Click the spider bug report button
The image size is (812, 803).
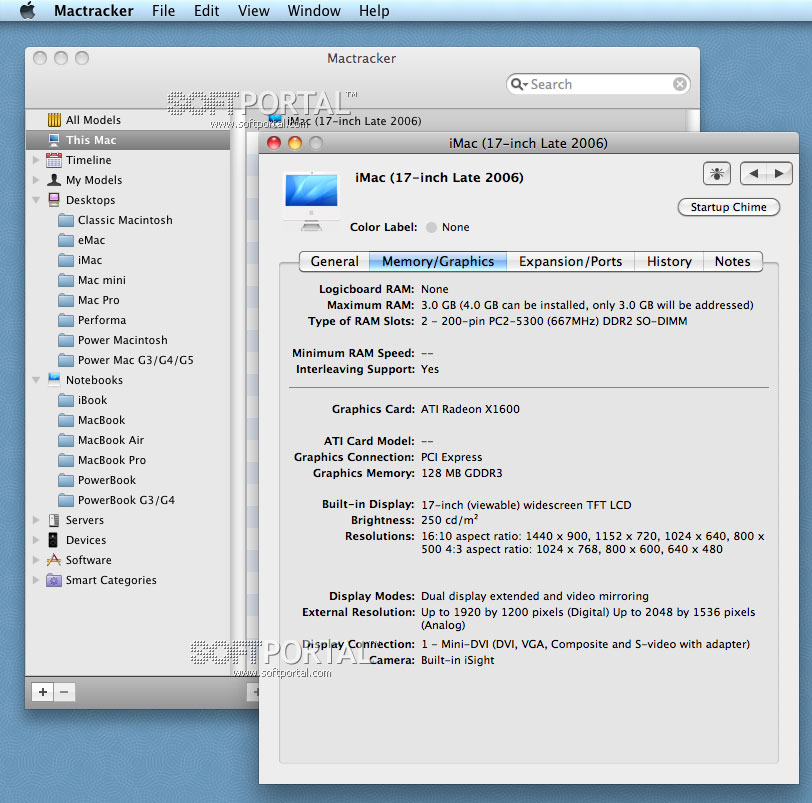(x=717, y=173)
